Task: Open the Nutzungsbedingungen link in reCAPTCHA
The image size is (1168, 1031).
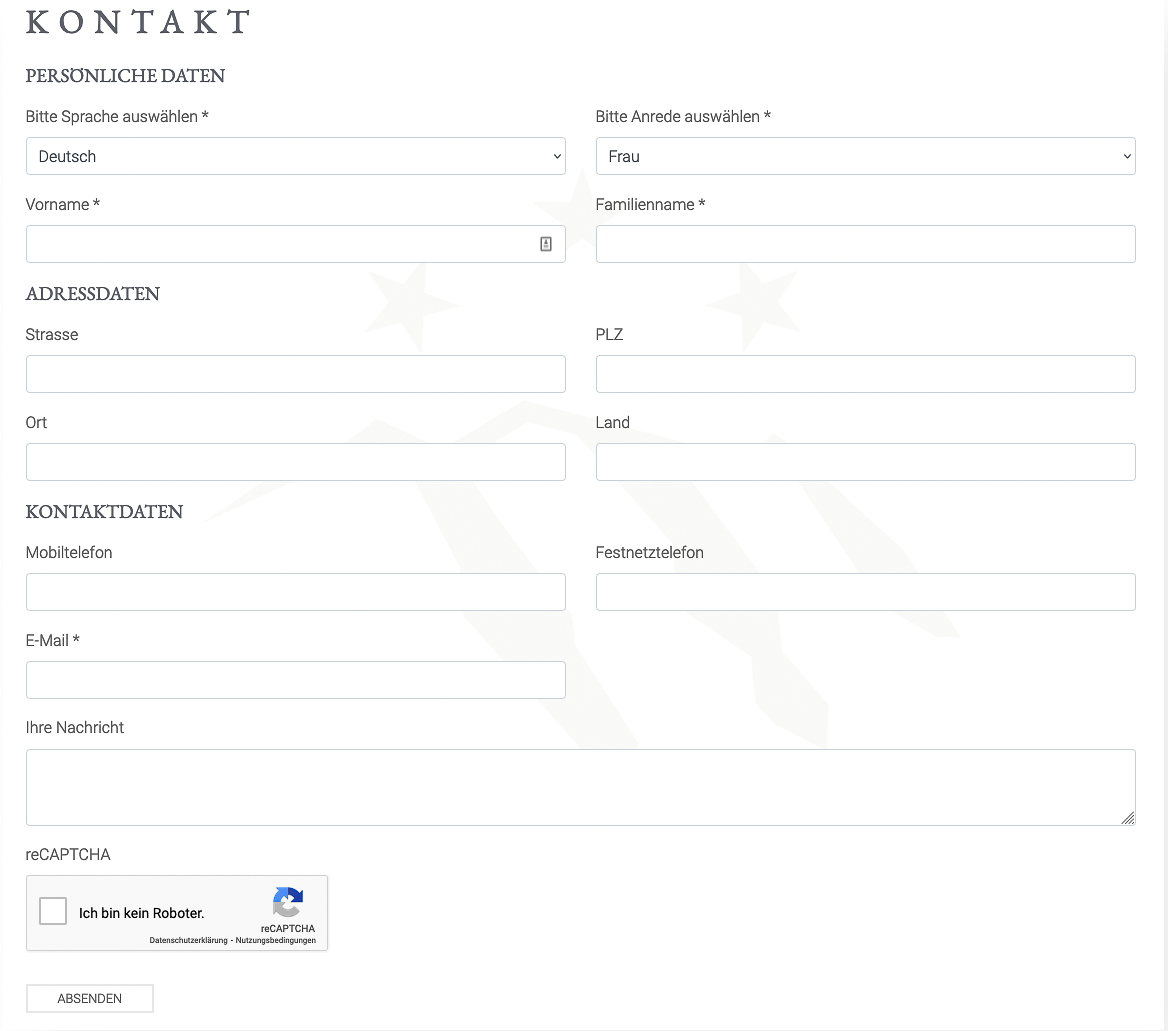Action: tap(276, 941)
